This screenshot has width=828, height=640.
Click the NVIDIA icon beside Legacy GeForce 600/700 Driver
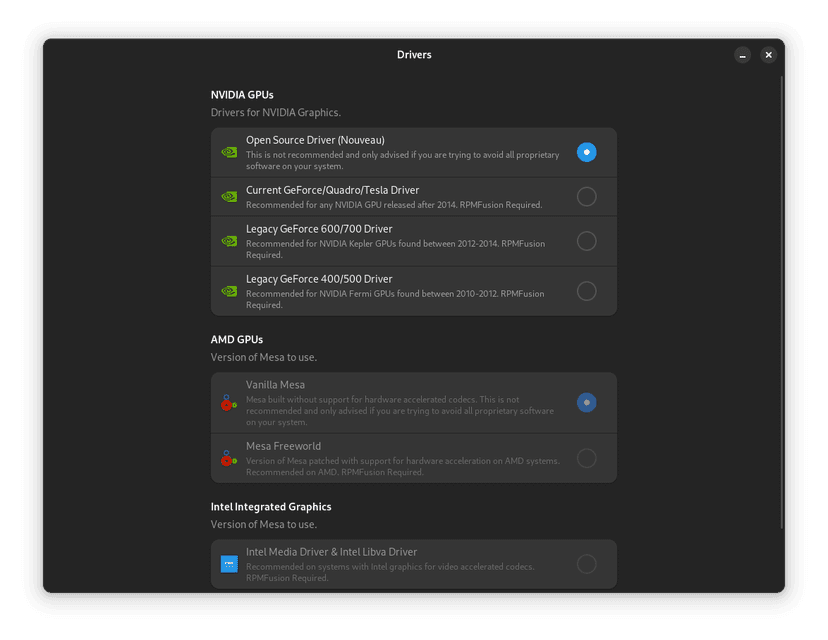[x=229, y=241]
